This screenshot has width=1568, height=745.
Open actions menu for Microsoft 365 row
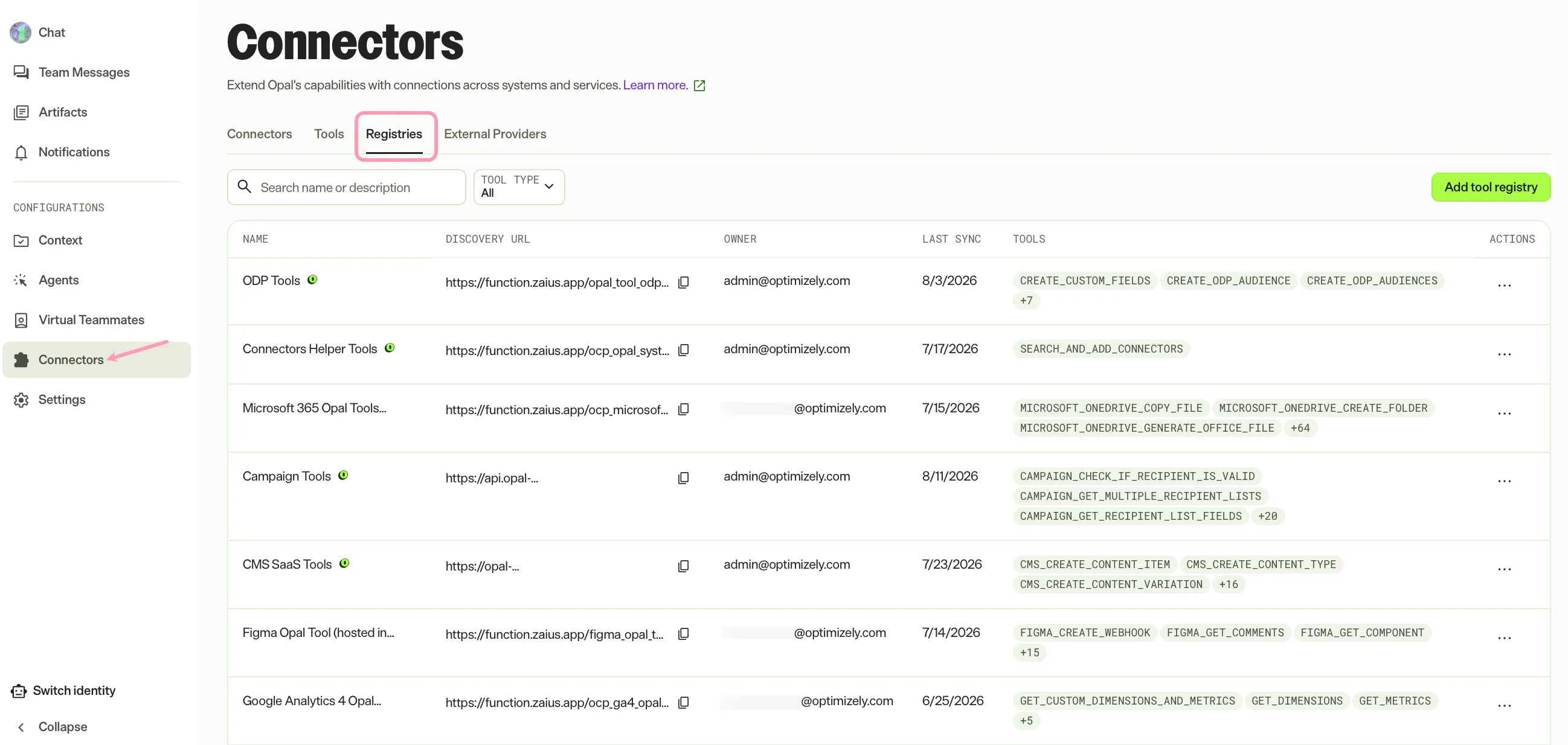pyautogui.click(x=1504, y=414)
